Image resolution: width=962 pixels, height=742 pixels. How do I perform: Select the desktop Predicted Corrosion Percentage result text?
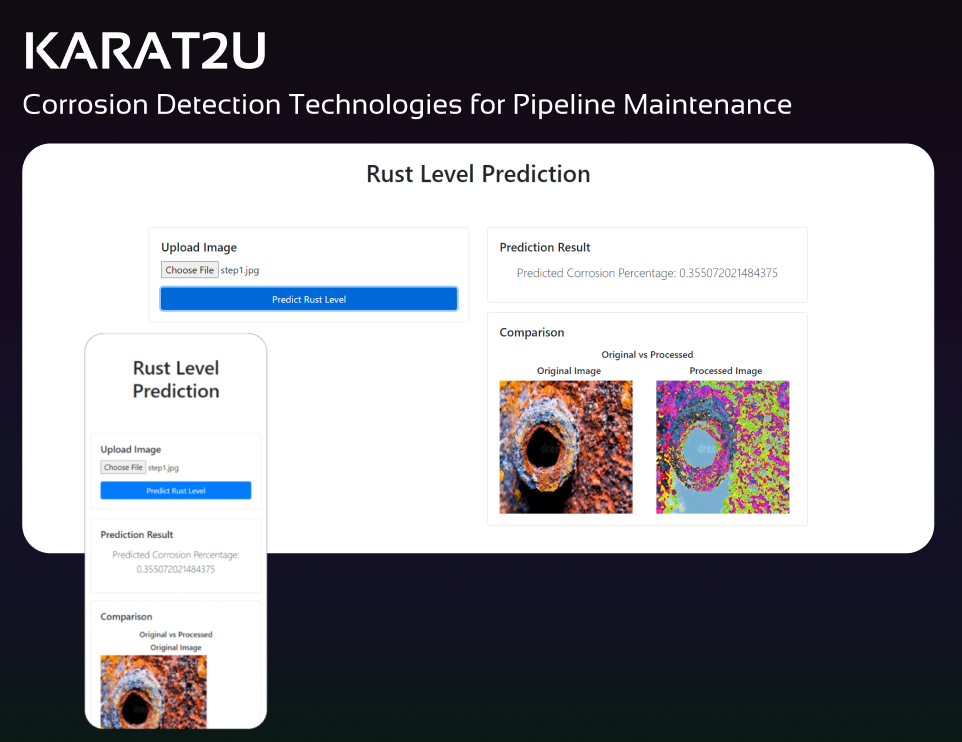pos(647,273)
